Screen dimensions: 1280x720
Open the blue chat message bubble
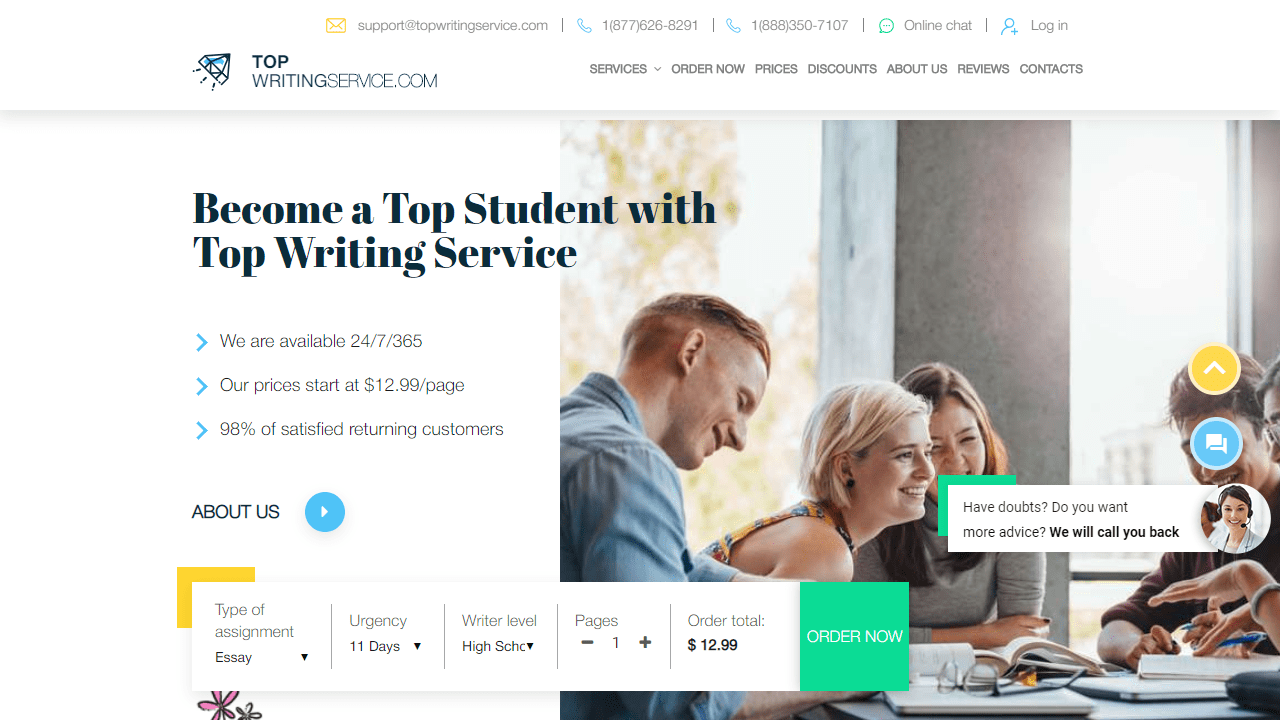pos(1216,444)
